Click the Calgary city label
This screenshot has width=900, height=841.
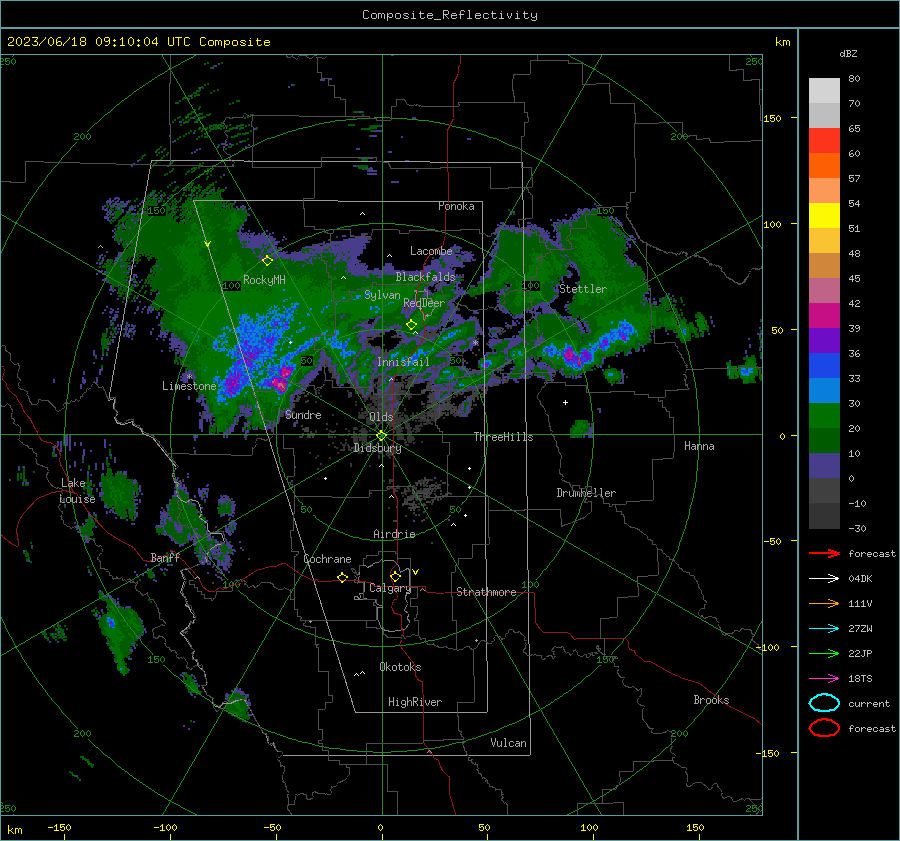click(390, 588)
